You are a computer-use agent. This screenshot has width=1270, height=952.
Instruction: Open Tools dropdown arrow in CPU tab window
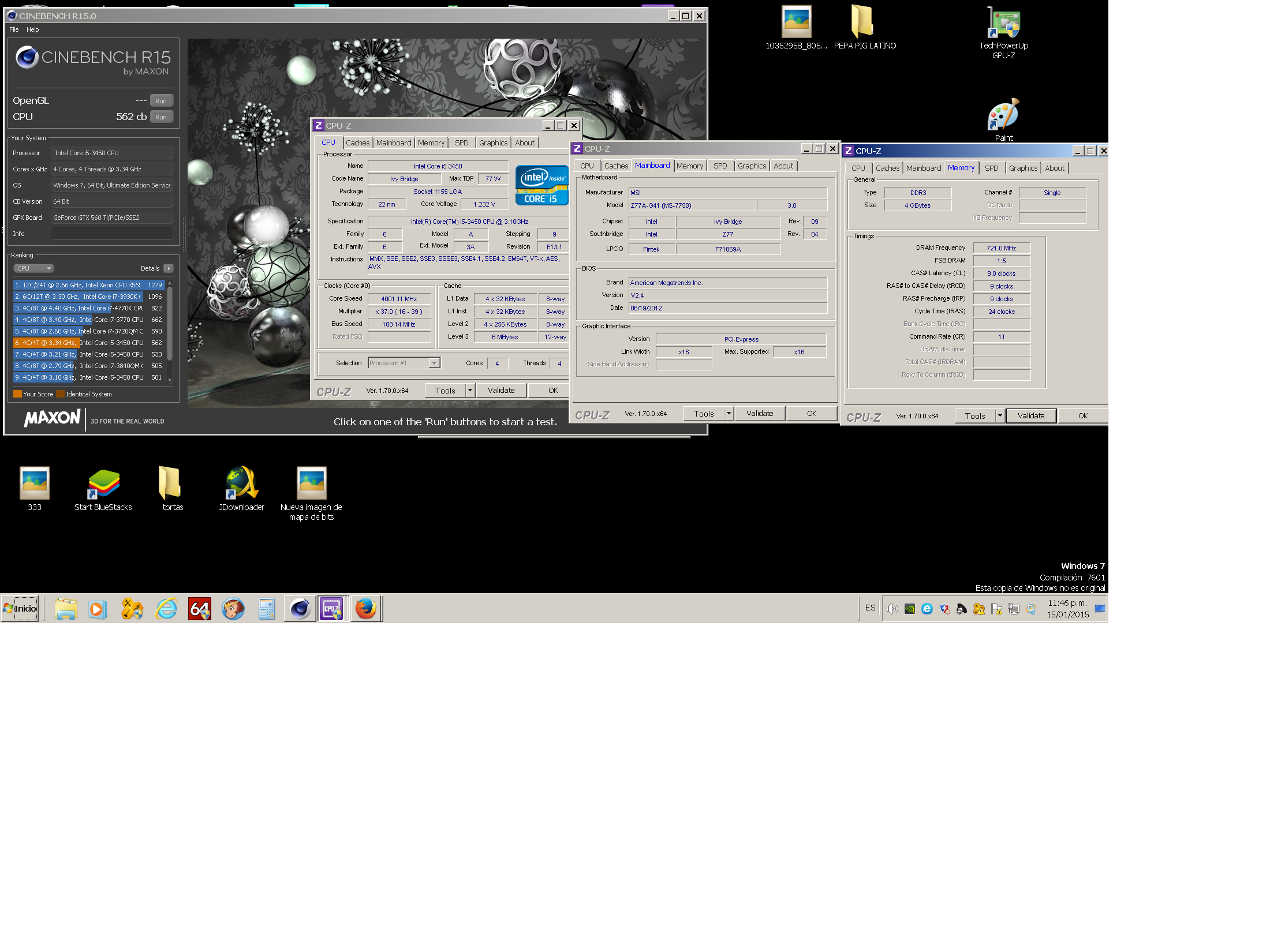pos(470,391)
